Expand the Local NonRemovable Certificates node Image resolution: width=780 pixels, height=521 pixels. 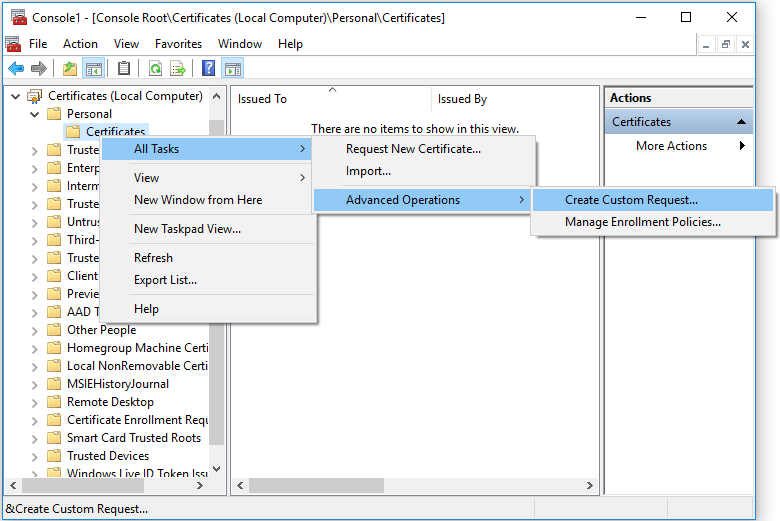coord(34,366)
